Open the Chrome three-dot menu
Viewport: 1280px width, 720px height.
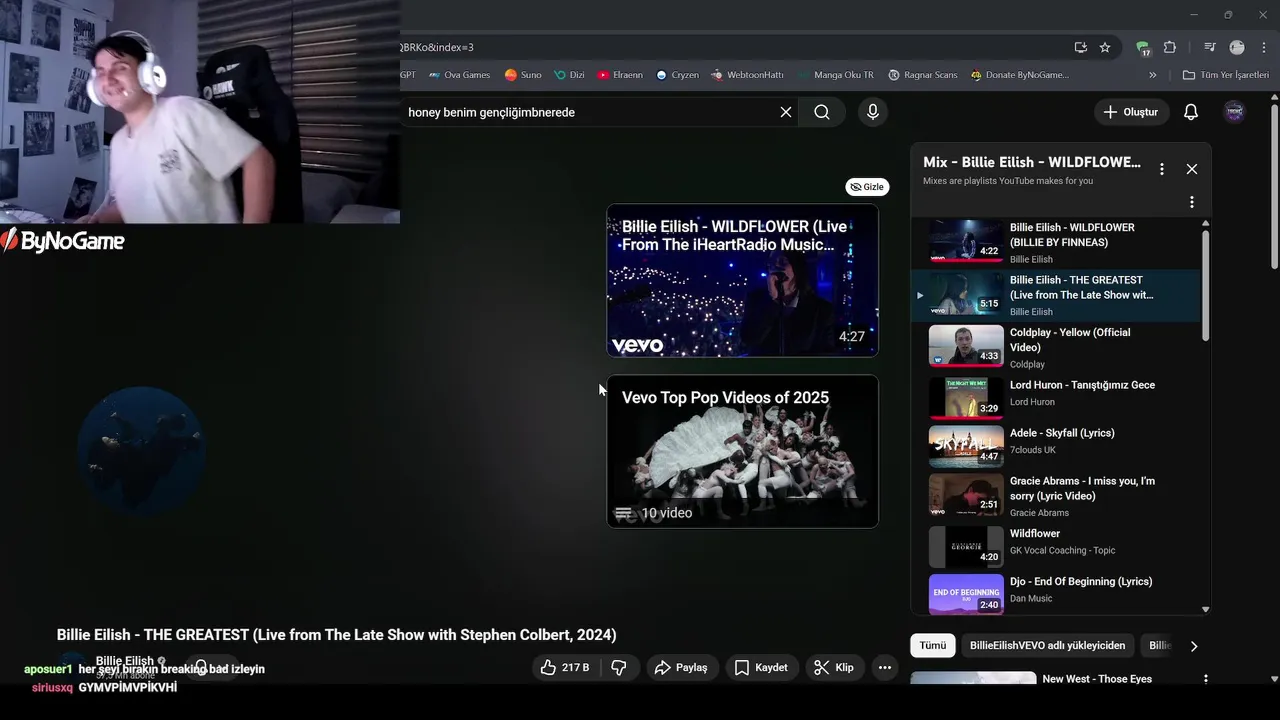1264,47
